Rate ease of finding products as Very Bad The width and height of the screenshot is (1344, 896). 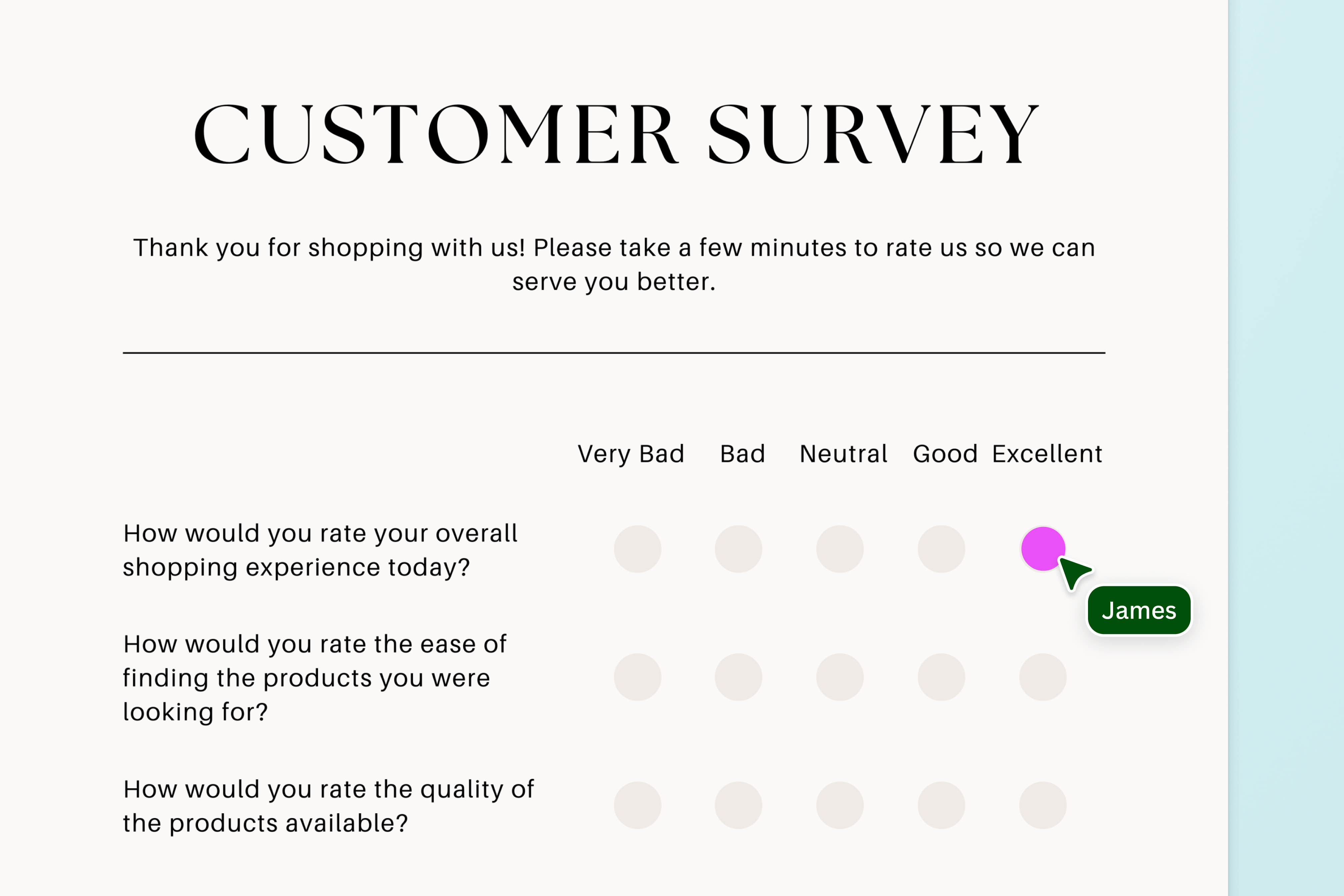pyautogui.click(x=638, y=677)
